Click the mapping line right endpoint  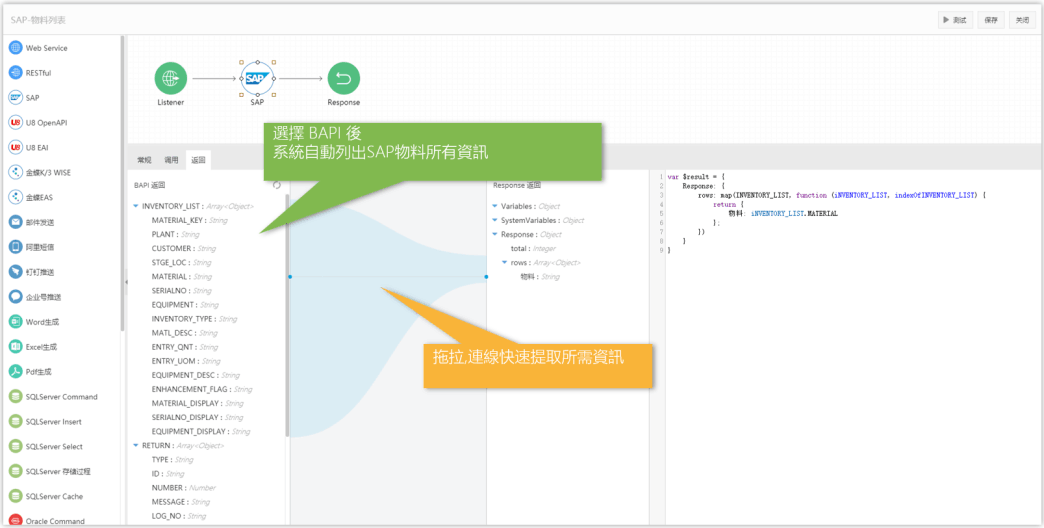point(486,276)
